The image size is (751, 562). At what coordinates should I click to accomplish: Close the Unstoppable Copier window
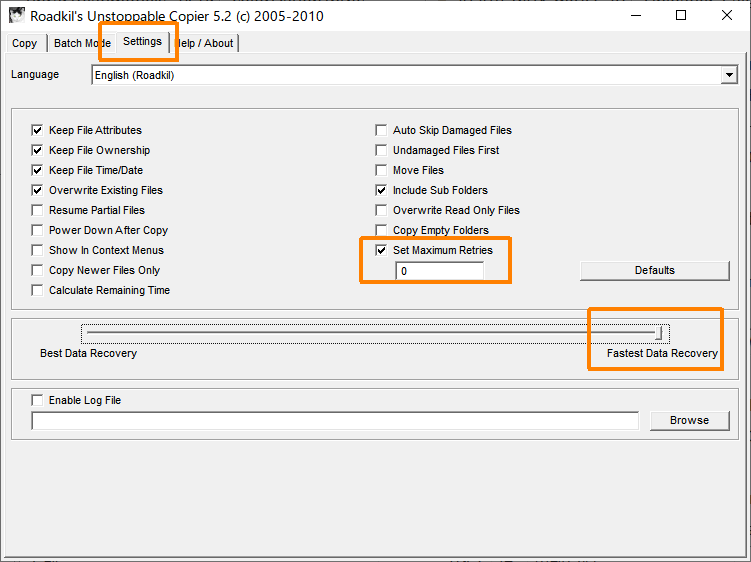coord(726,15)
